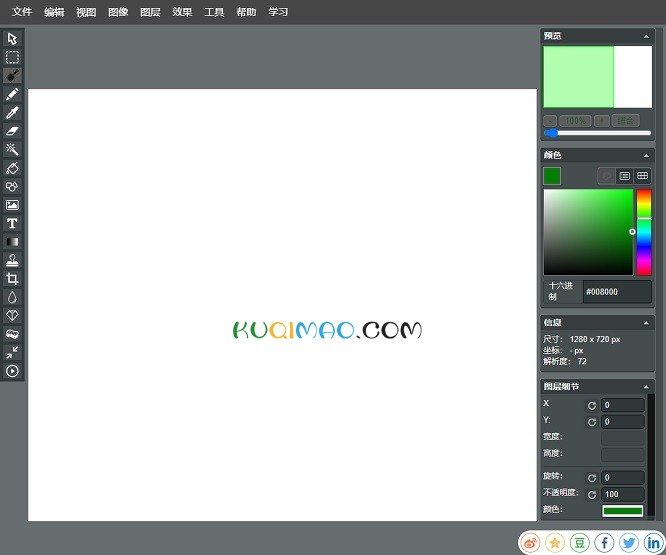Switch color panel to list view
Viewport: 666px width, 555px height.
(624, 176)
